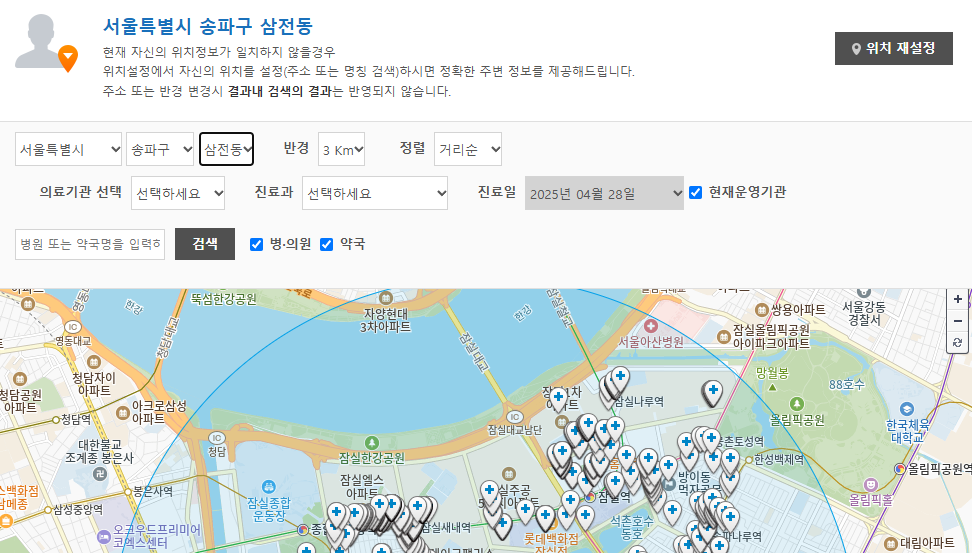Click the 잠실종합운동장 stadium icon
The width and height of the screenshot is (972, 553).
click(x=268, y=487)
